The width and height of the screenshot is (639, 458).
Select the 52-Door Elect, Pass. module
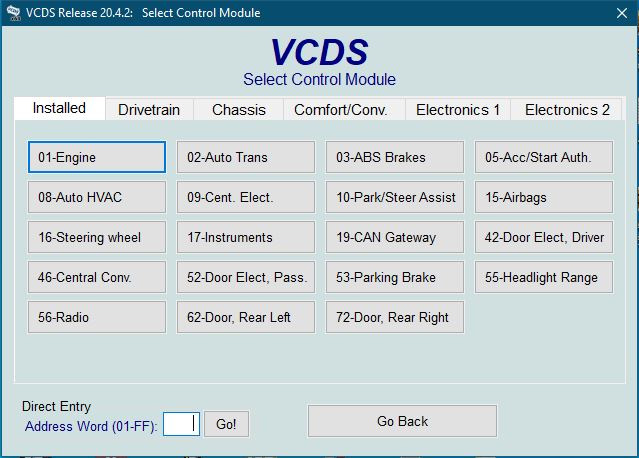[x=246, y=277]
